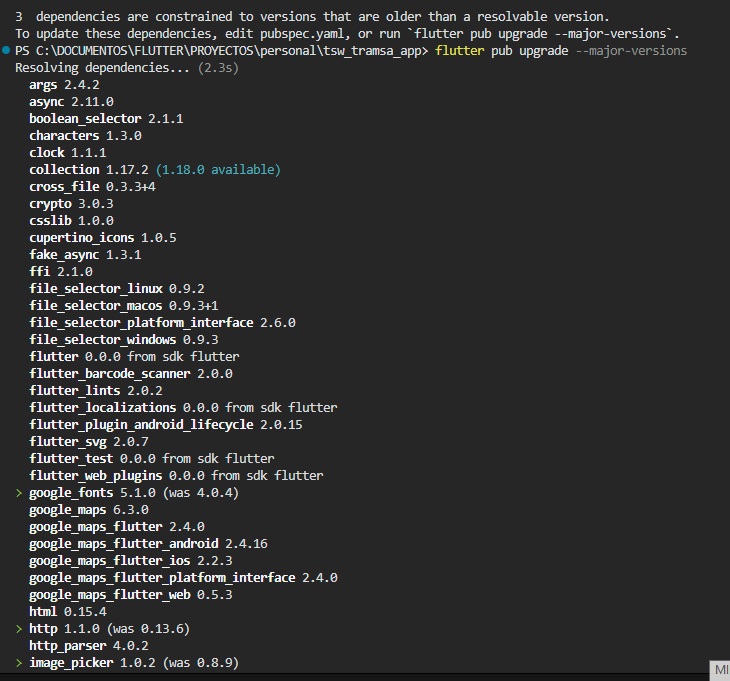The image size is (730, 681).
Task: Click the partially visible box at bottom-right corner
Action: 720,669
